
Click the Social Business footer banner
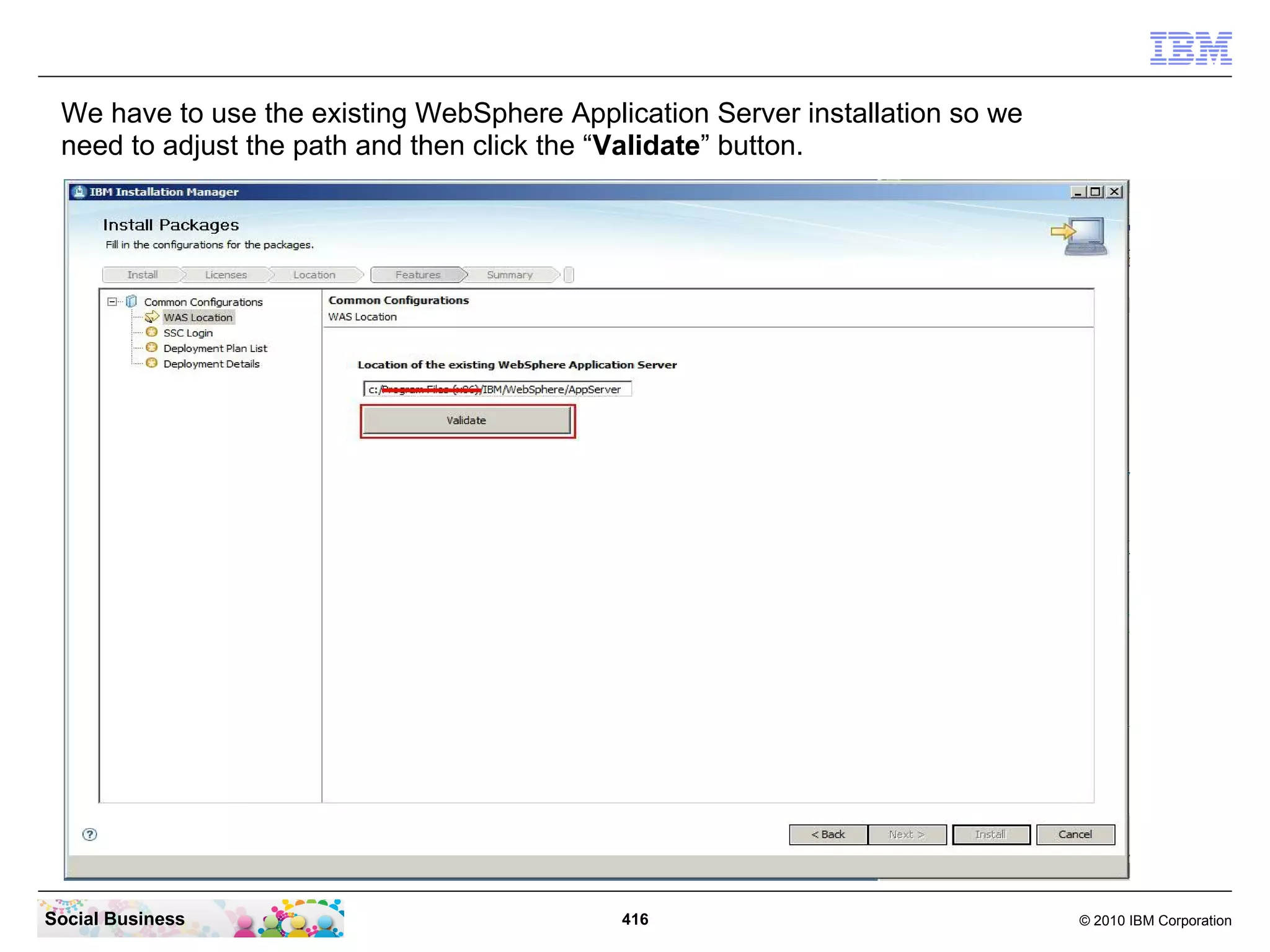click(x=190, y=918)
